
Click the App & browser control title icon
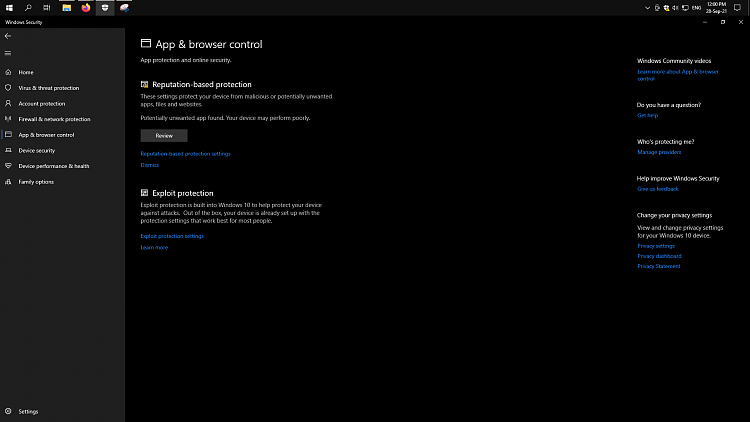pyautogui.click(x=146, y=44)
